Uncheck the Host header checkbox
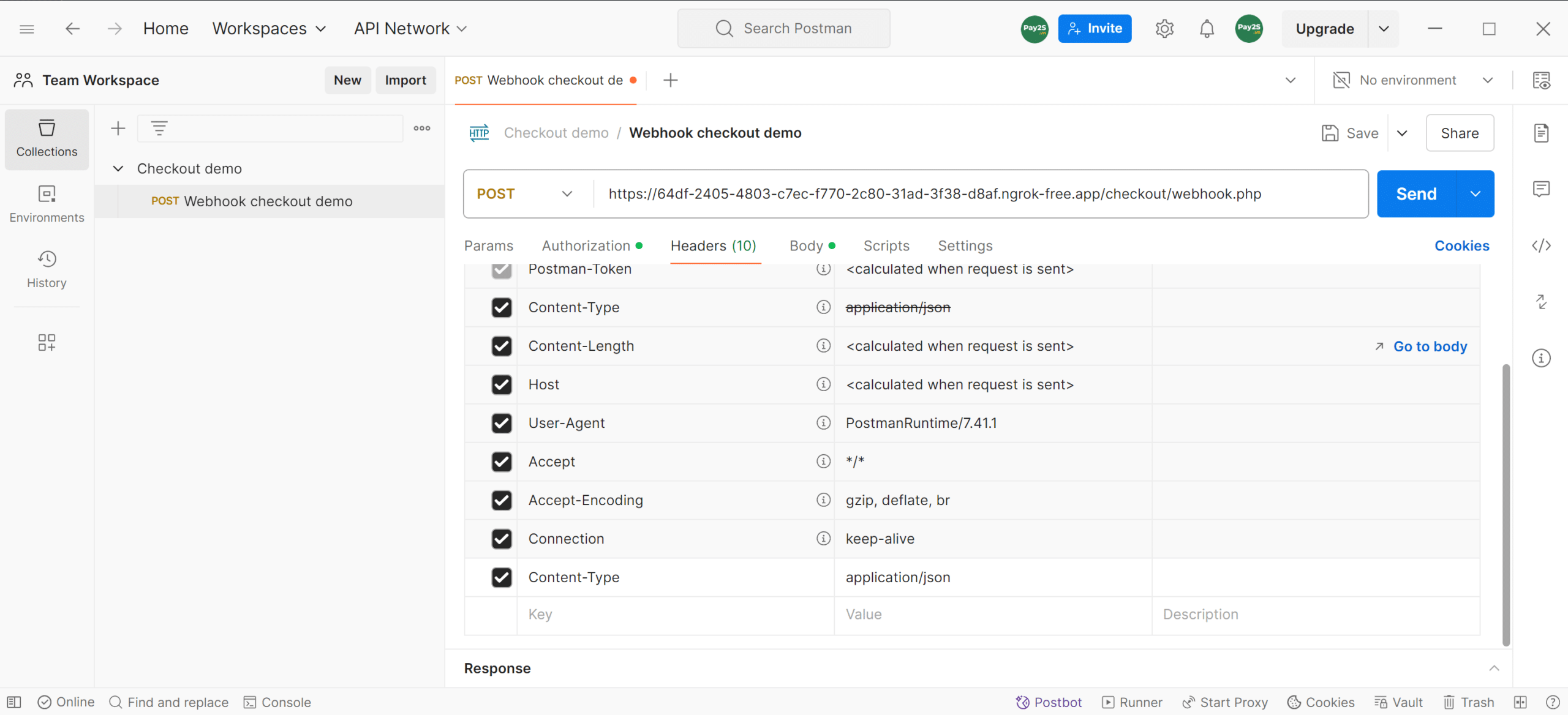Image resolution: width=1568 pixels, height=715 pixels. [x=502, y=384]
